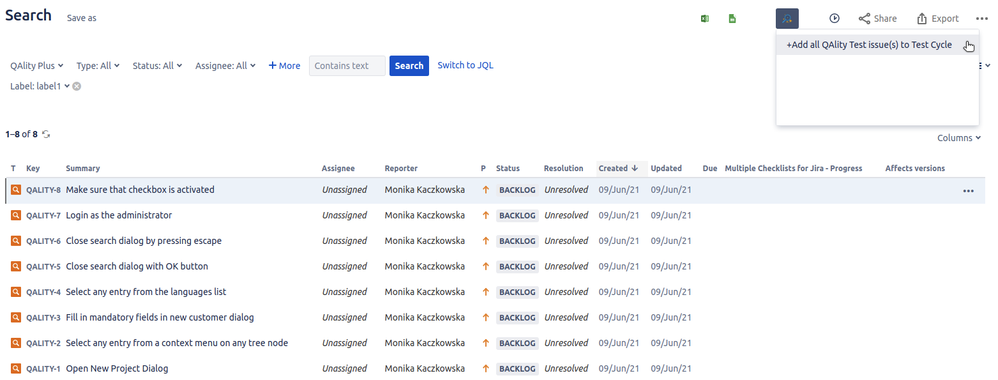Click the Contains text search field

[x=348, y=66]
